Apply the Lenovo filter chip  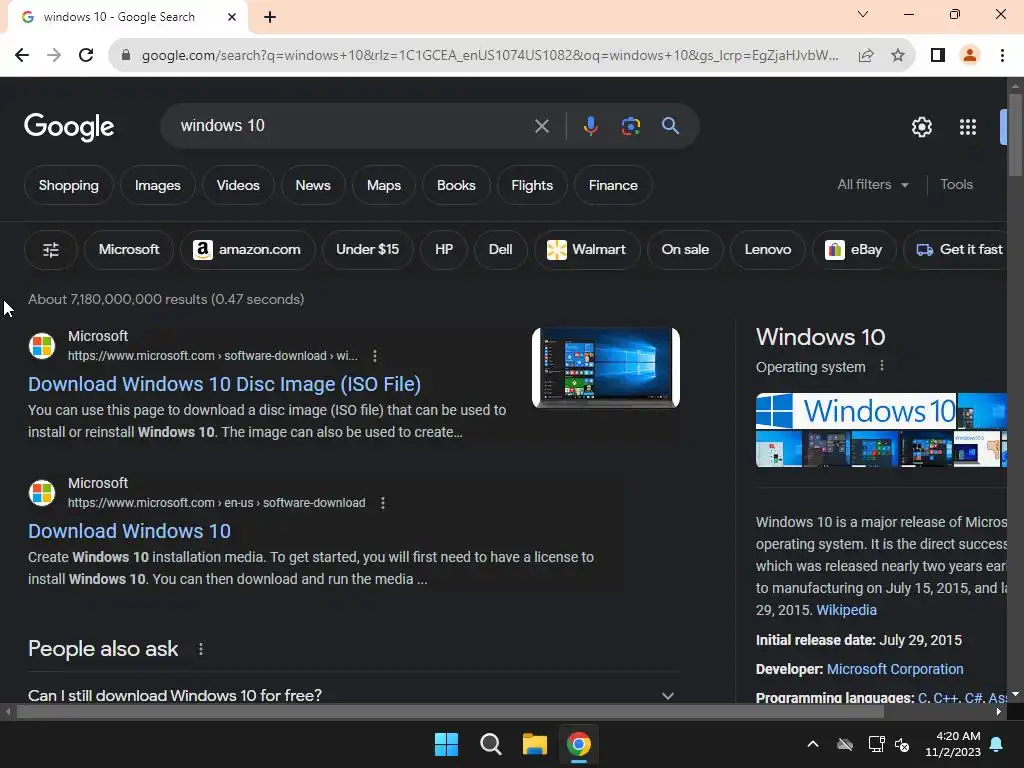pyautogui.click(x=767, y=249)
